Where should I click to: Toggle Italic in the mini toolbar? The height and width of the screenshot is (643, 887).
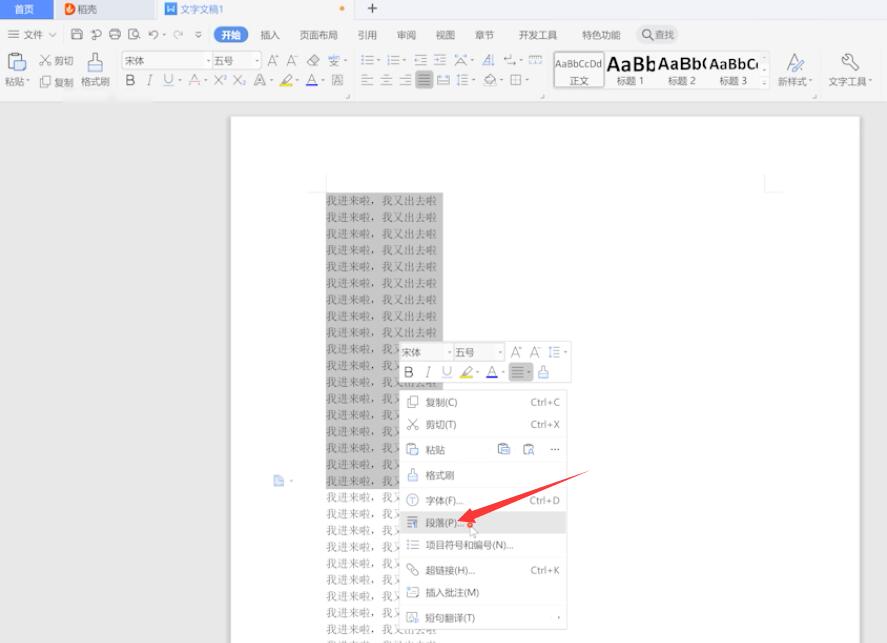coord(428,372)
